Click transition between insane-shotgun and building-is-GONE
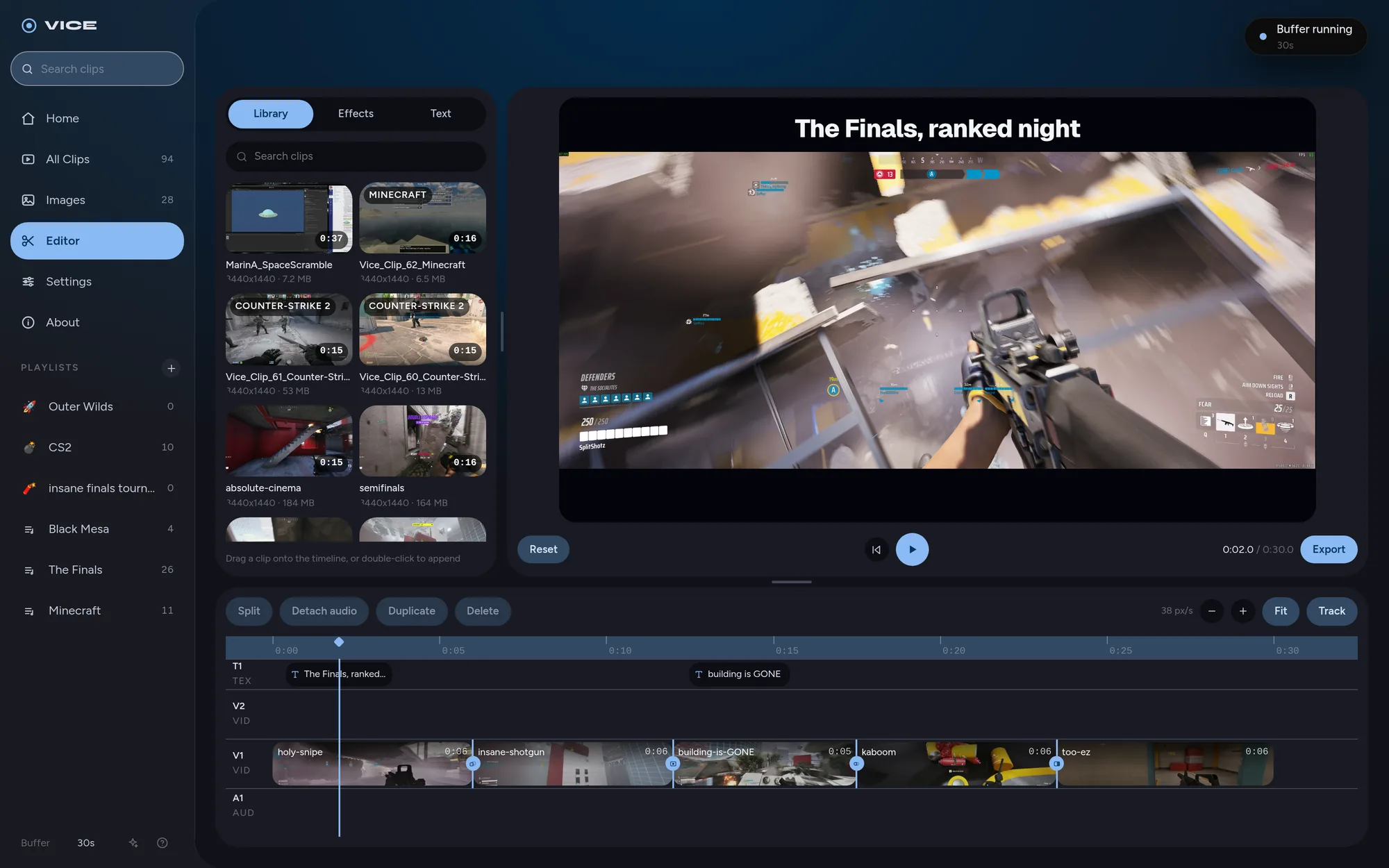 tap(673, 764)
